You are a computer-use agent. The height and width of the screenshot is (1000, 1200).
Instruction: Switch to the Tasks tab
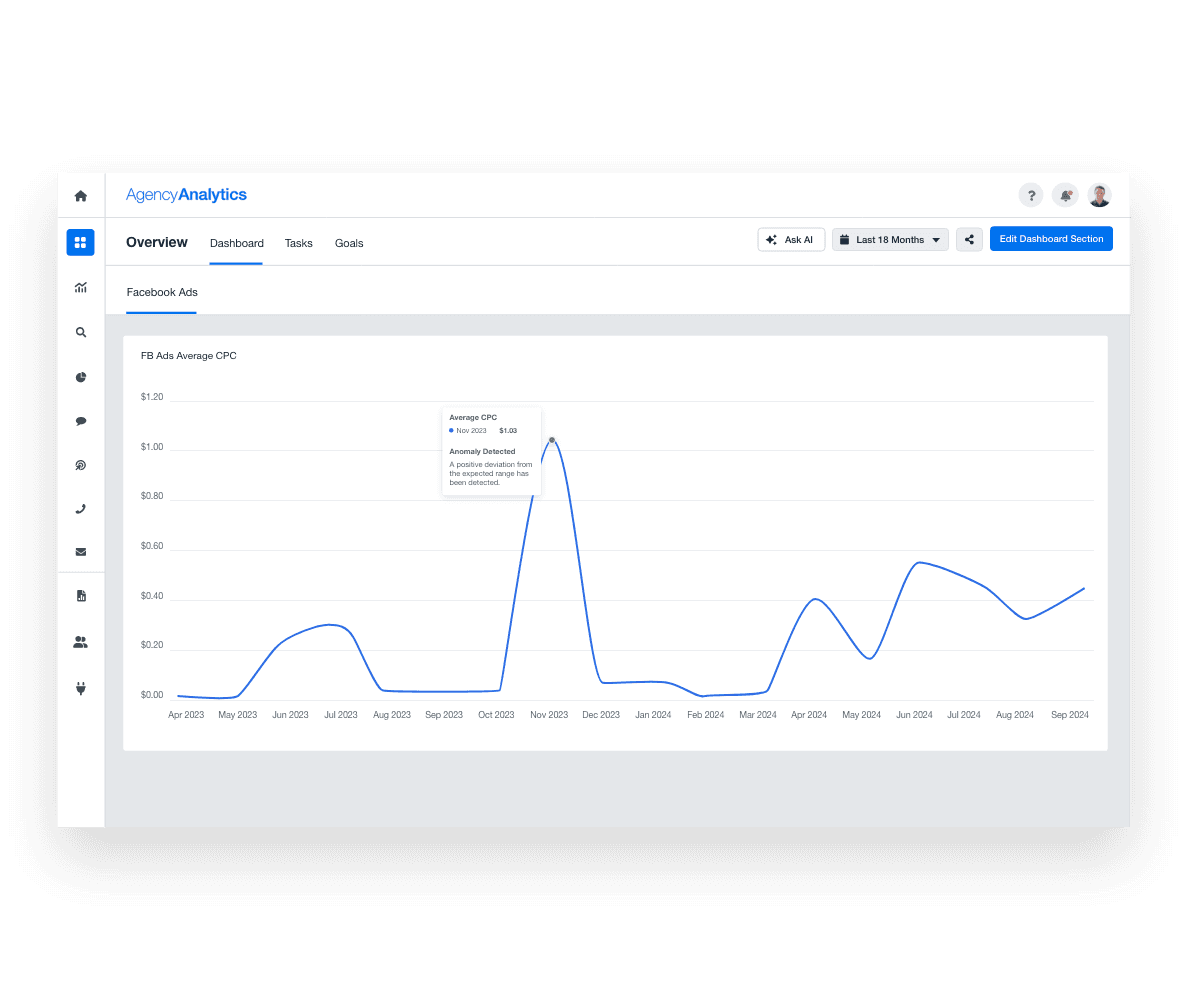pyautogui.click(x=298, y=243)
